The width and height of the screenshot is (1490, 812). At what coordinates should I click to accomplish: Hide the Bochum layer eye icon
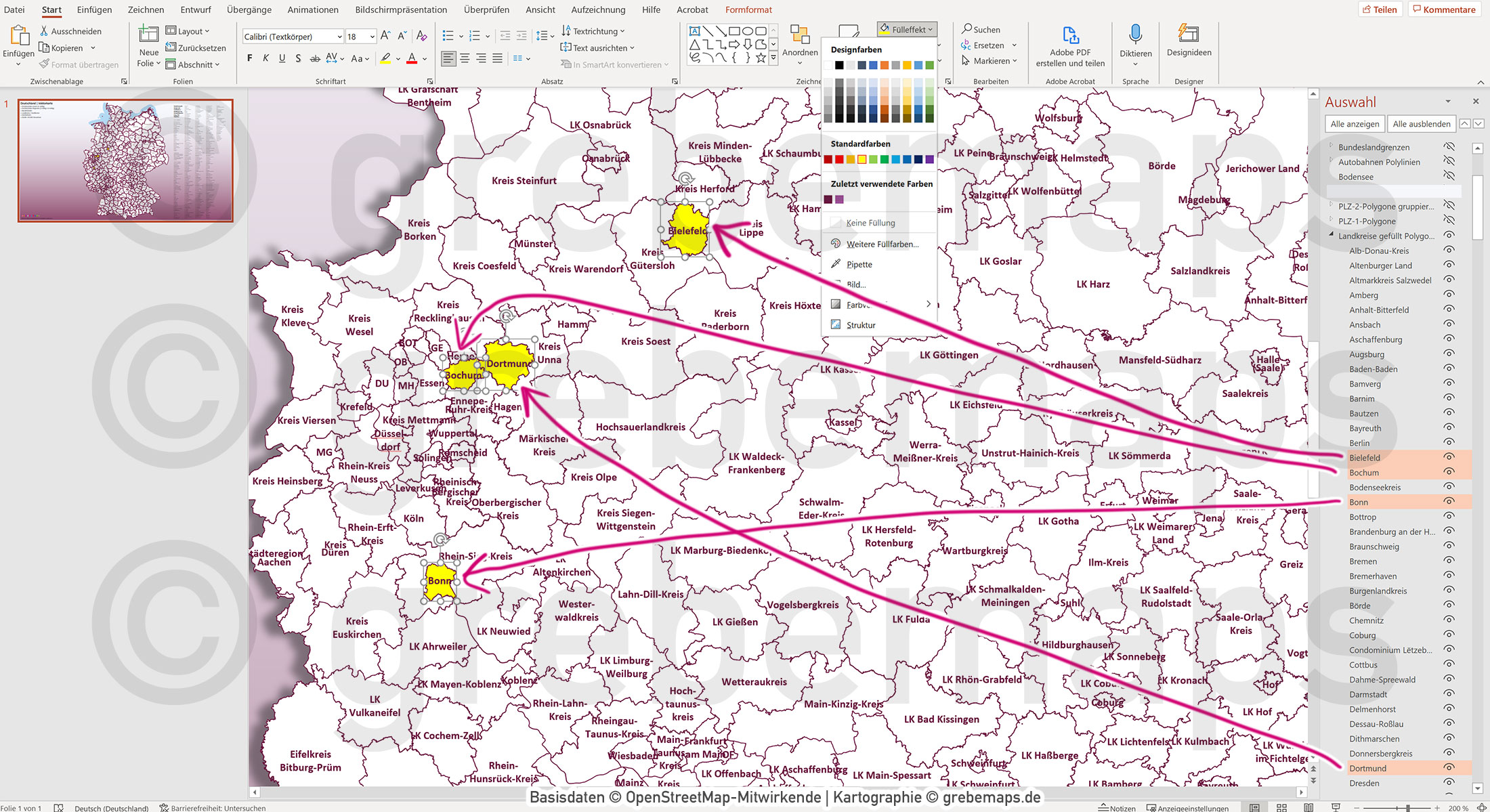1449,472
